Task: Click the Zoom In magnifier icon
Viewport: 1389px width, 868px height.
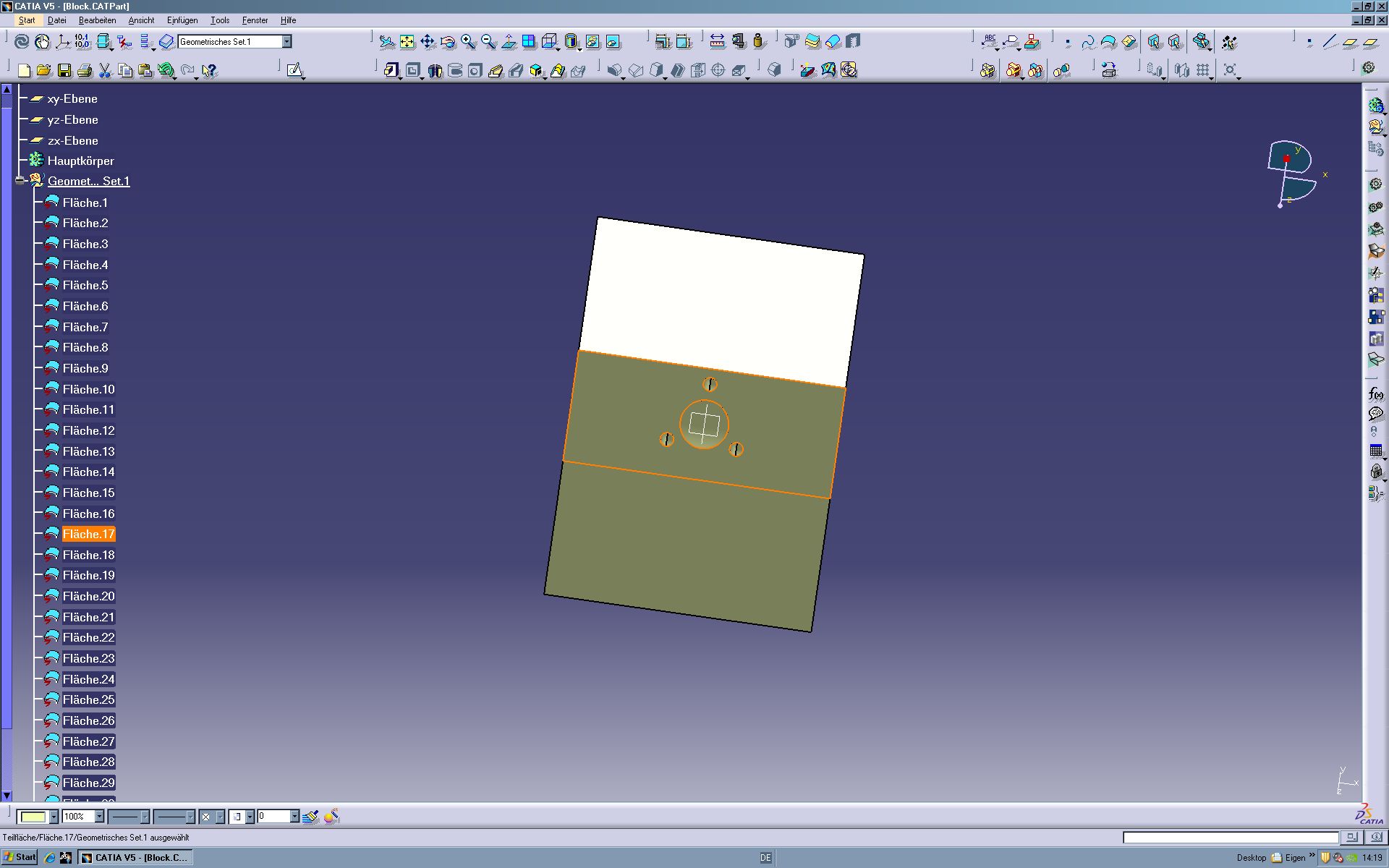Action: [468, 42]
